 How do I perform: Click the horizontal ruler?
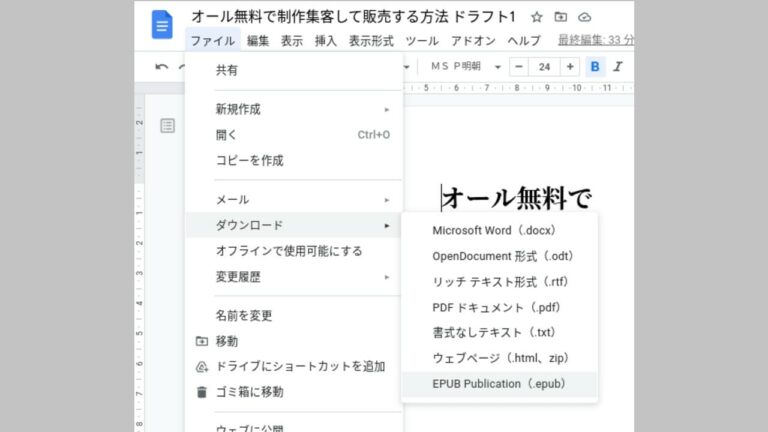coord(519,88)
